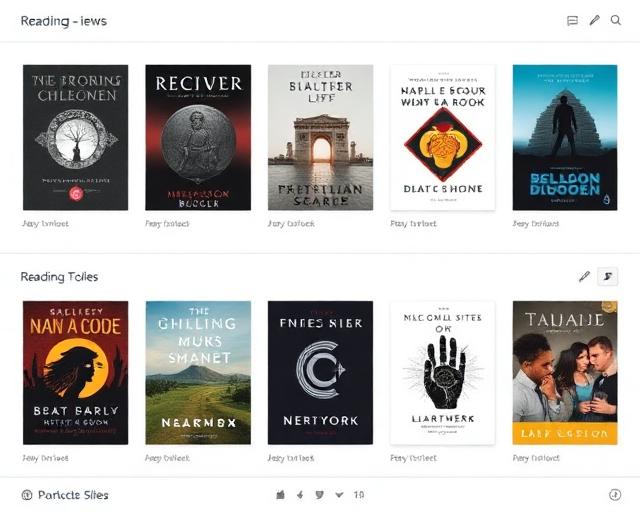Expand the chevron-down icon in bottom bar

(339, 495)
